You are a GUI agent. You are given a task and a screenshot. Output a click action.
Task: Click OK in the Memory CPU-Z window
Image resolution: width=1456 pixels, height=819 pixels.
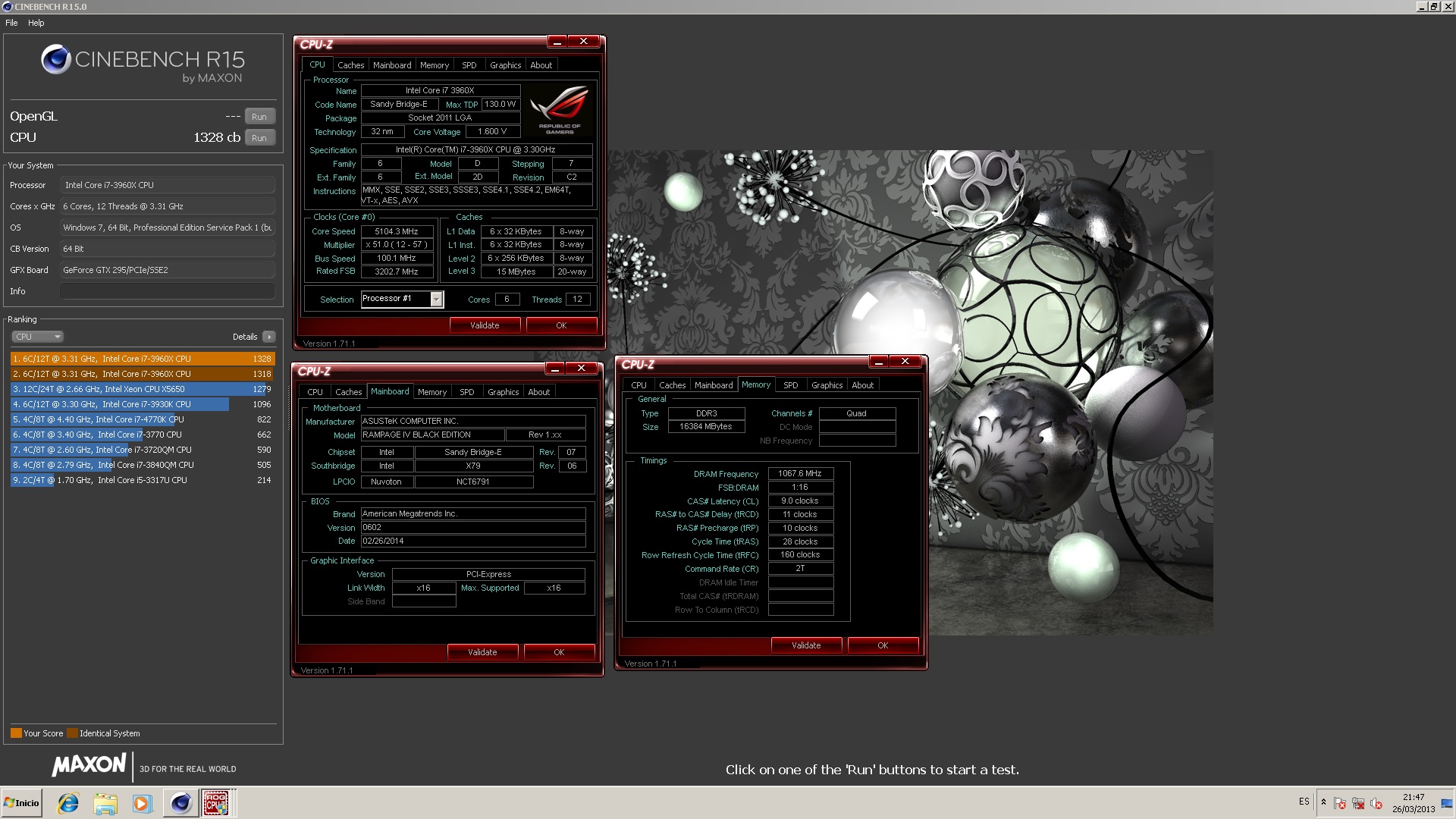[883, 645]
